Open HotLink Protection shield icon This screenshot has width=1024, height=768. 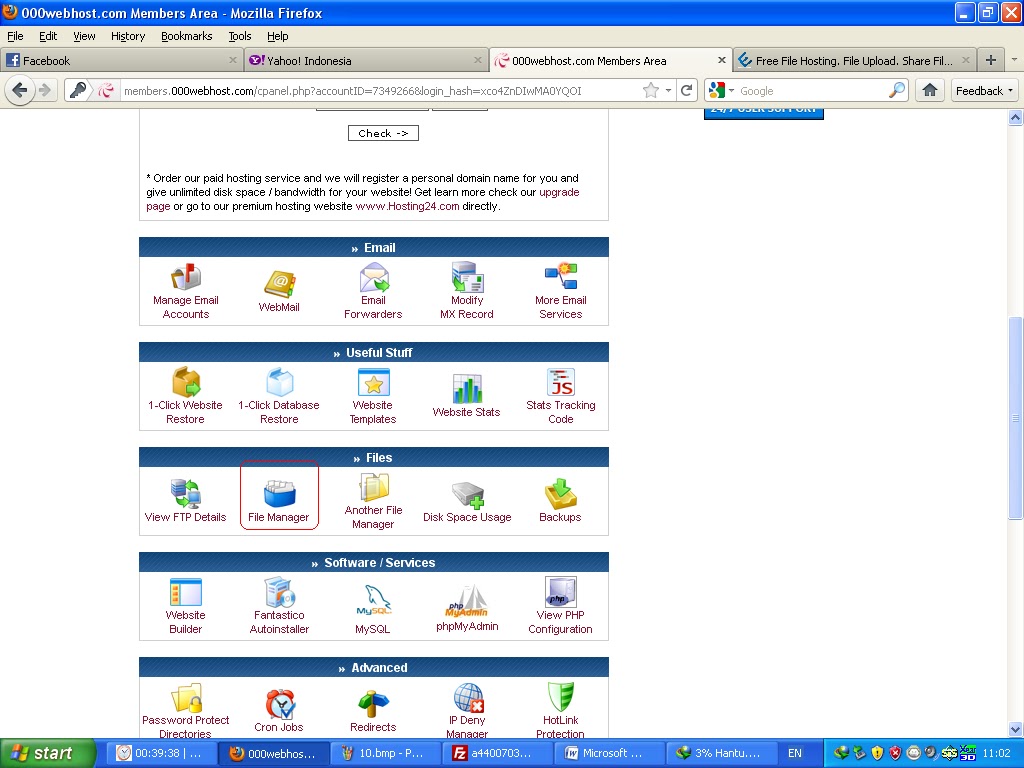coord(561,697)
